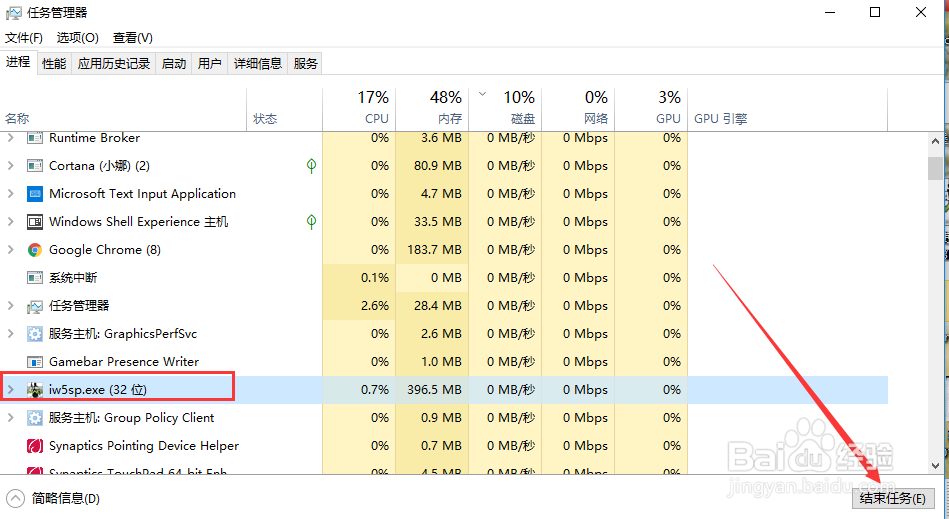The width and height of the screenshot is (949, 519).
Task: Click the iw5sp.exe process icon
Action: point(35,390)
